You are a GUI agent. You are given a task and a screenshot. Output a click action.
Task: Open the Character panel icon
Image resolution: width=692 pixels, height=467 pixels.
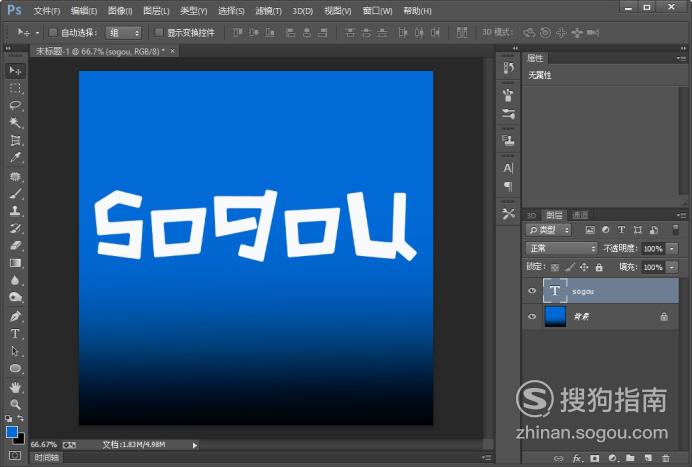pos(508,168)
